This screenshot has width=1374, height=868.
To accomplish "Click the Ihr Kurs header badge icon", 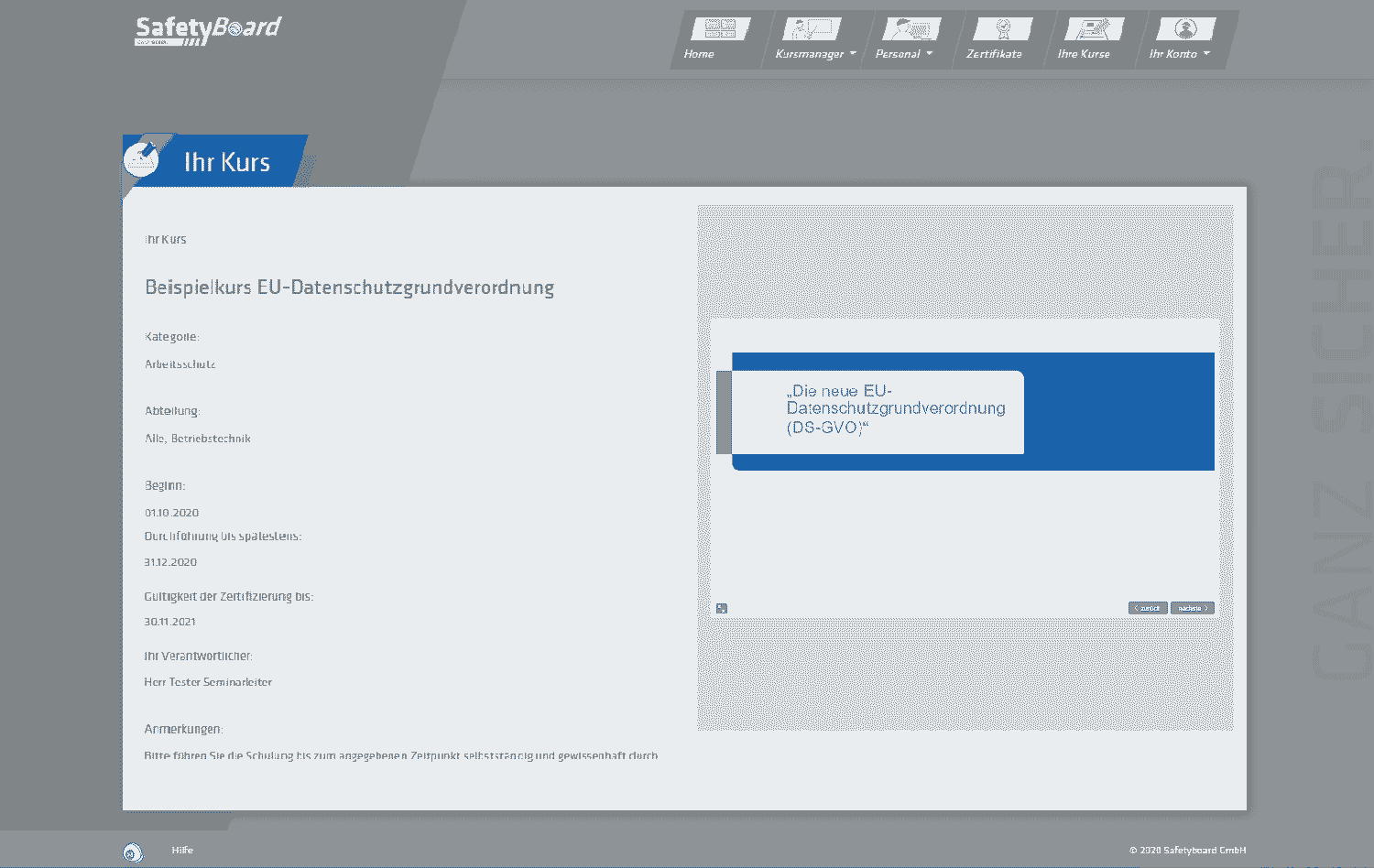I will (x=142, y=160).
